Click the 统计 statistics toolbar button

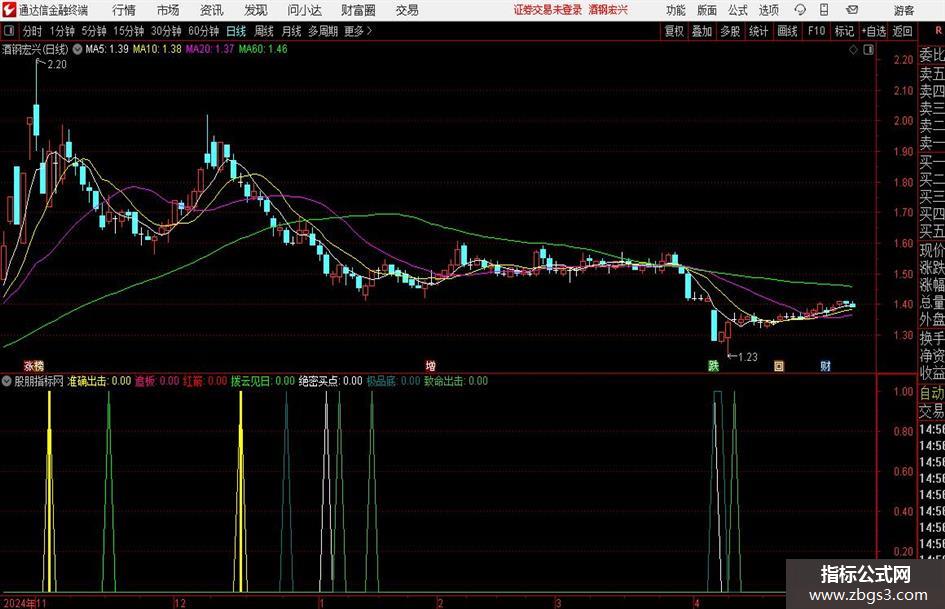(758, 31)
